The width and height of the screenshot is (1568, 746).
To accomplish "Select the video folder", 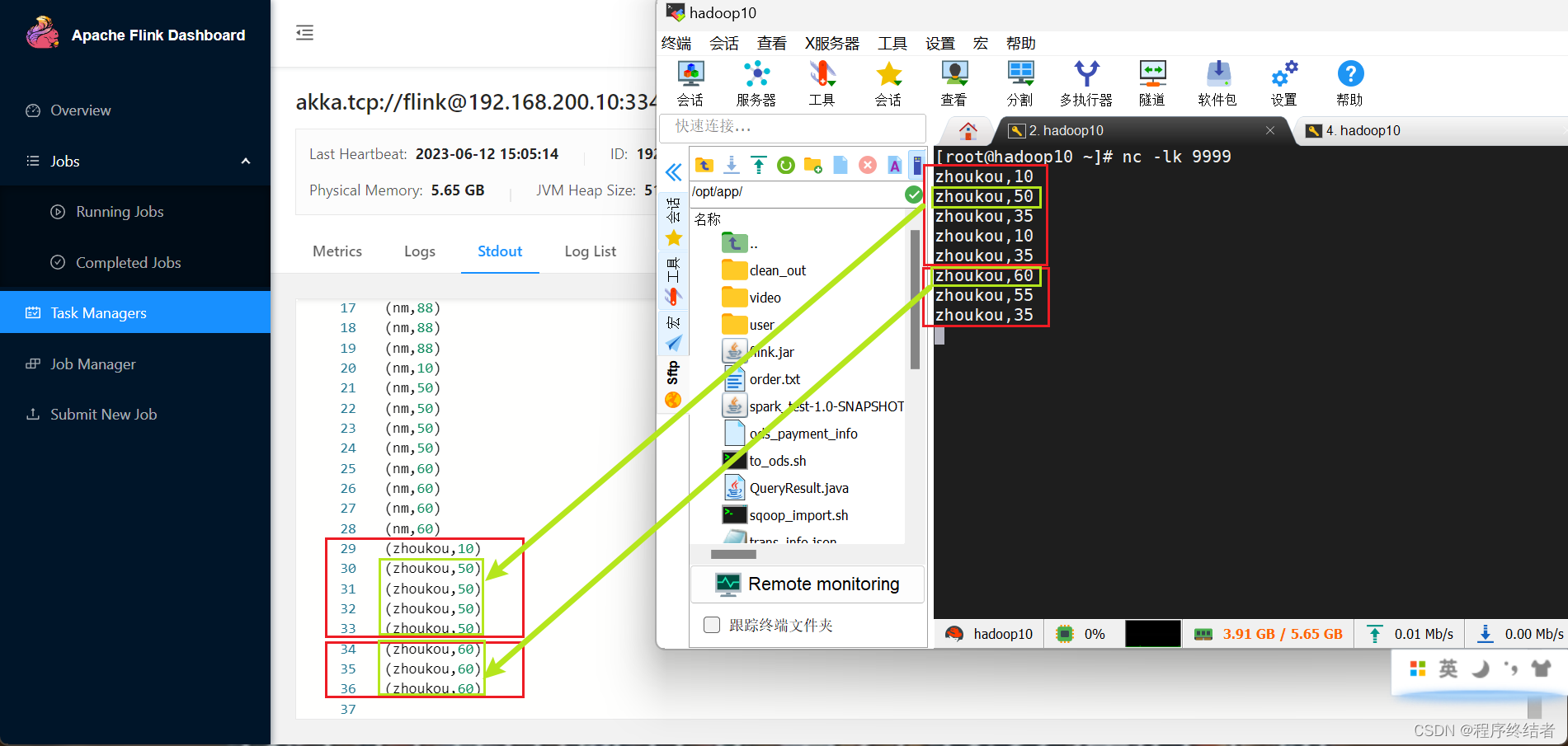I will (x=751, y=298).
